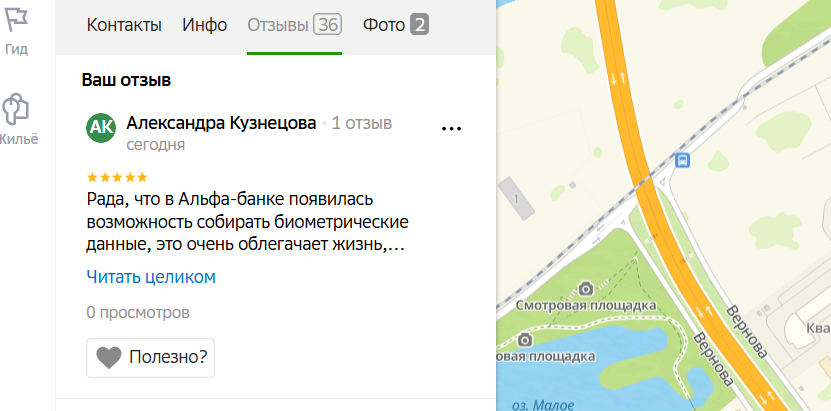Click the heart icon for Полезно
Viewport: 831px width, 411px height.
109,358
